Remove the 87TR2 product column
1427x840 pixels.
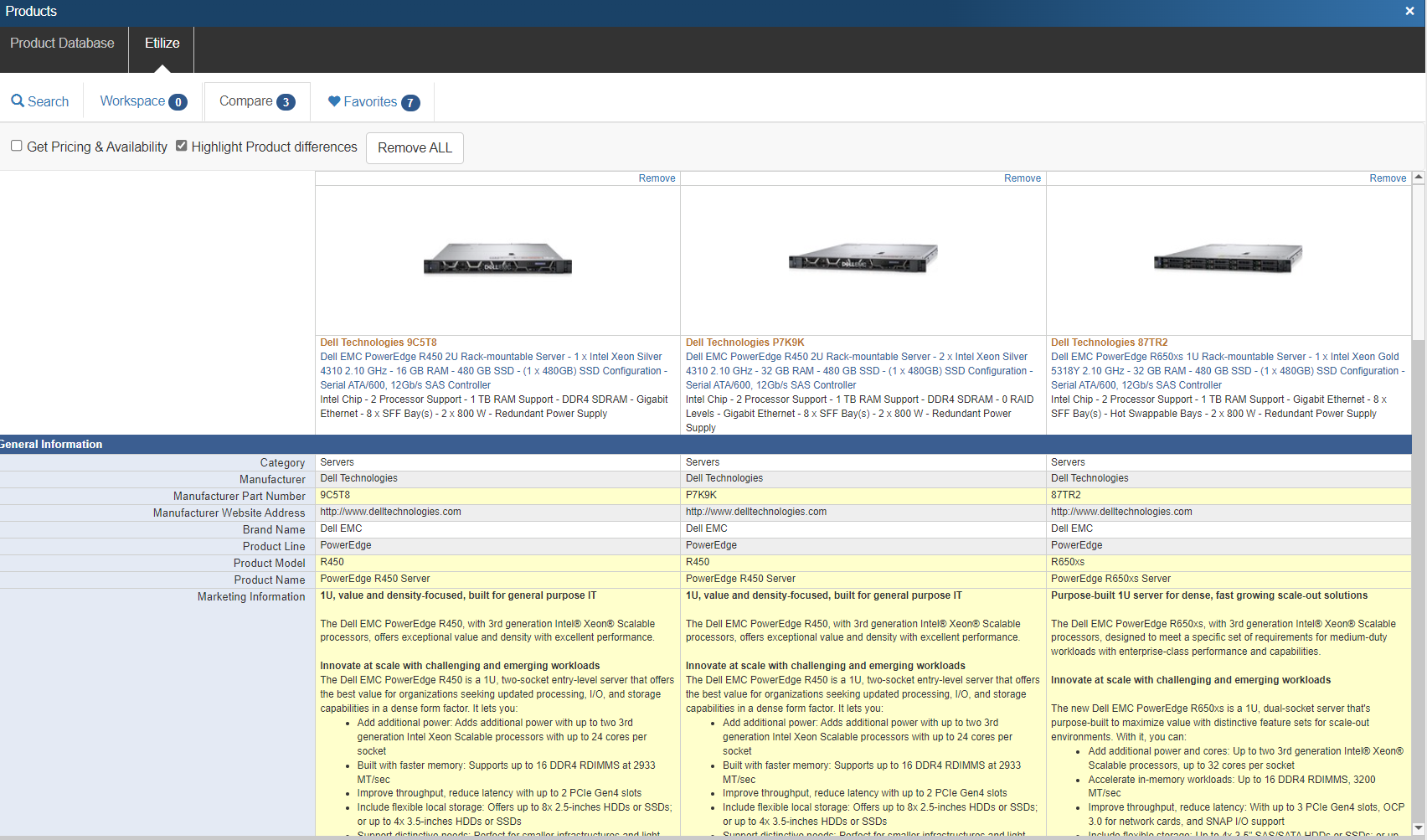click(x=1387, y=178)
